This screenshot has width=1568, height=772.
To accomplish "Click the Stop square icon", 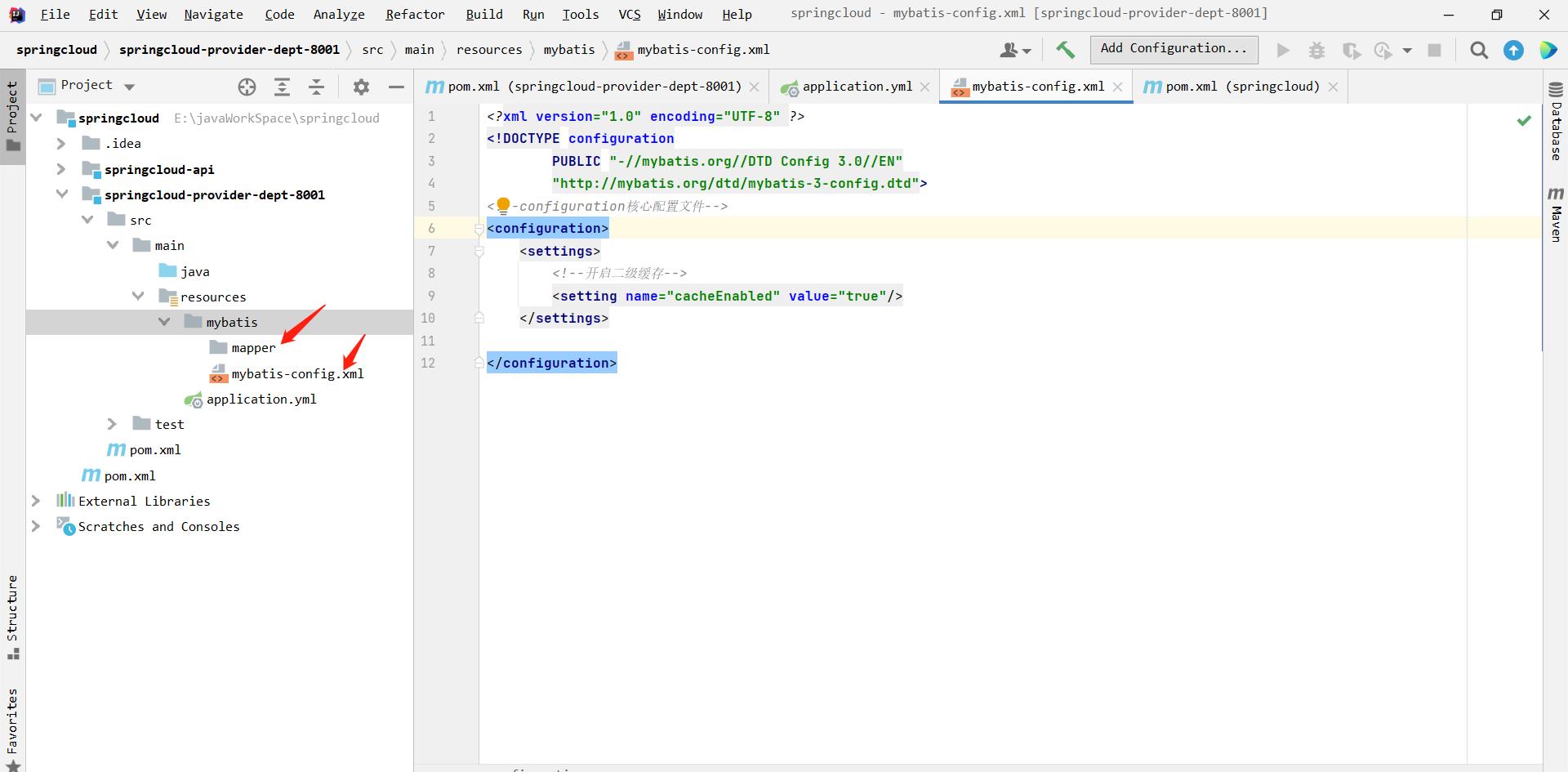I will [1434, 51].
